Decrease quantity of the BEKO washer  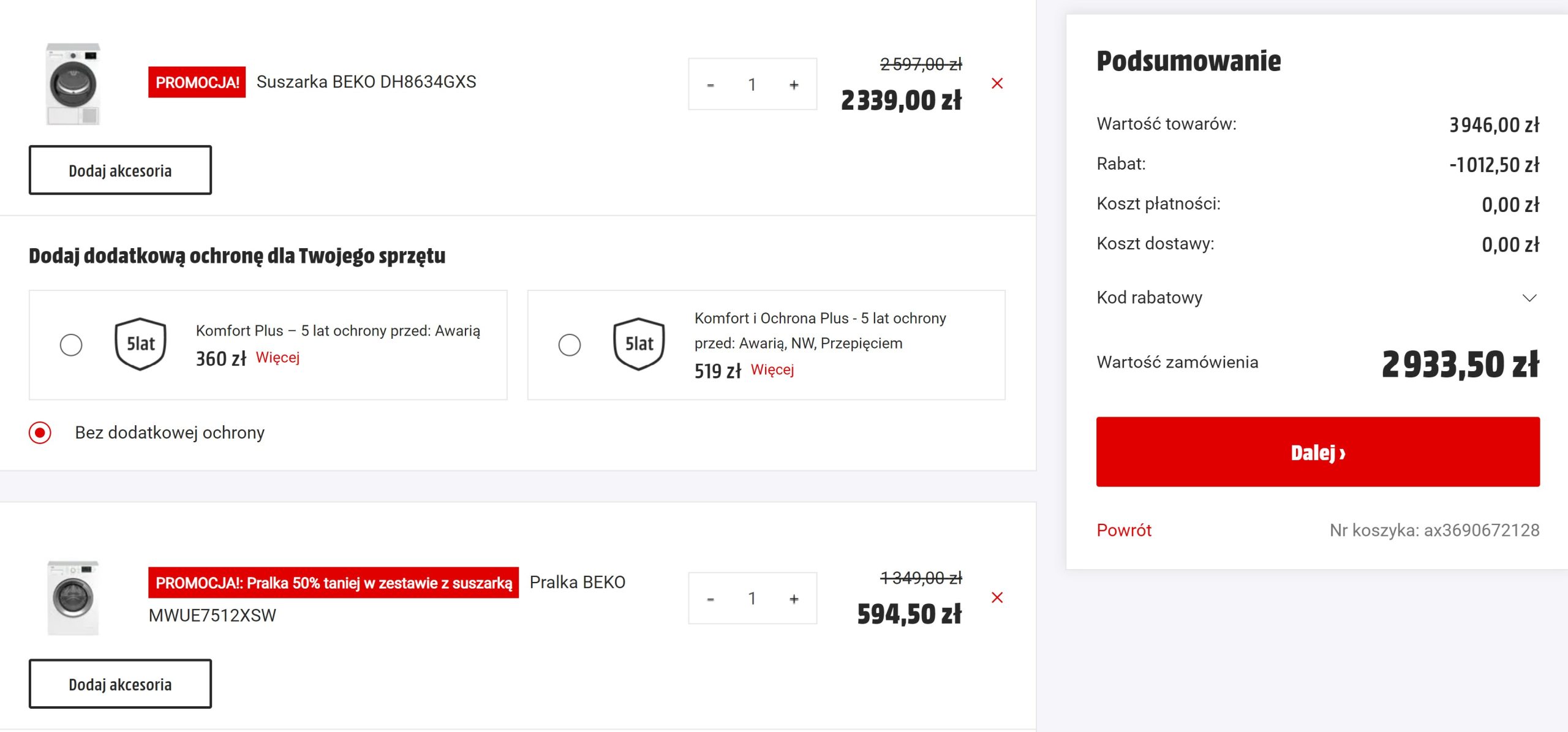tap(710, 598)
